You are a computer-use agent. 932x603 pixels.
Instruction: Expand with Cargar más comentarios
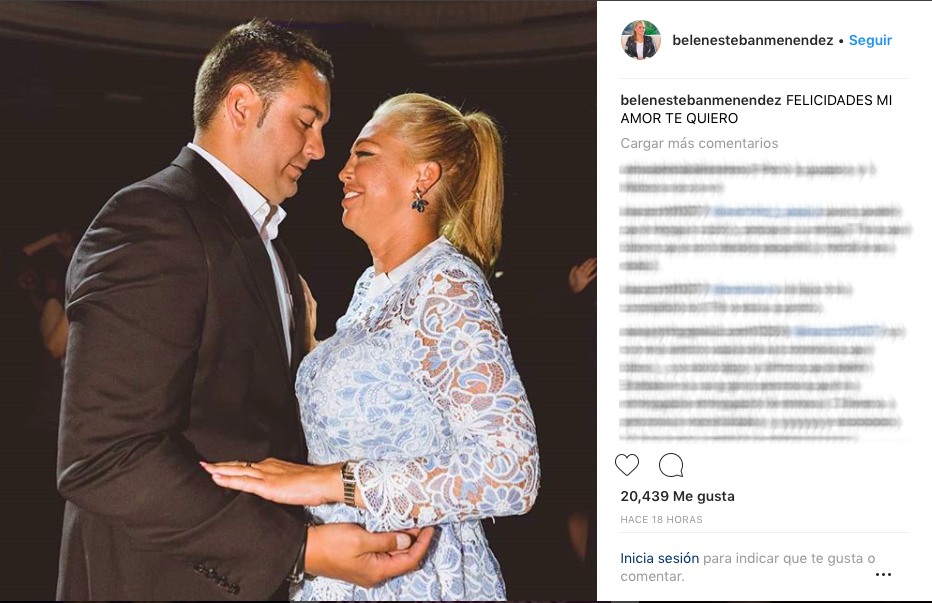point(699,143)
